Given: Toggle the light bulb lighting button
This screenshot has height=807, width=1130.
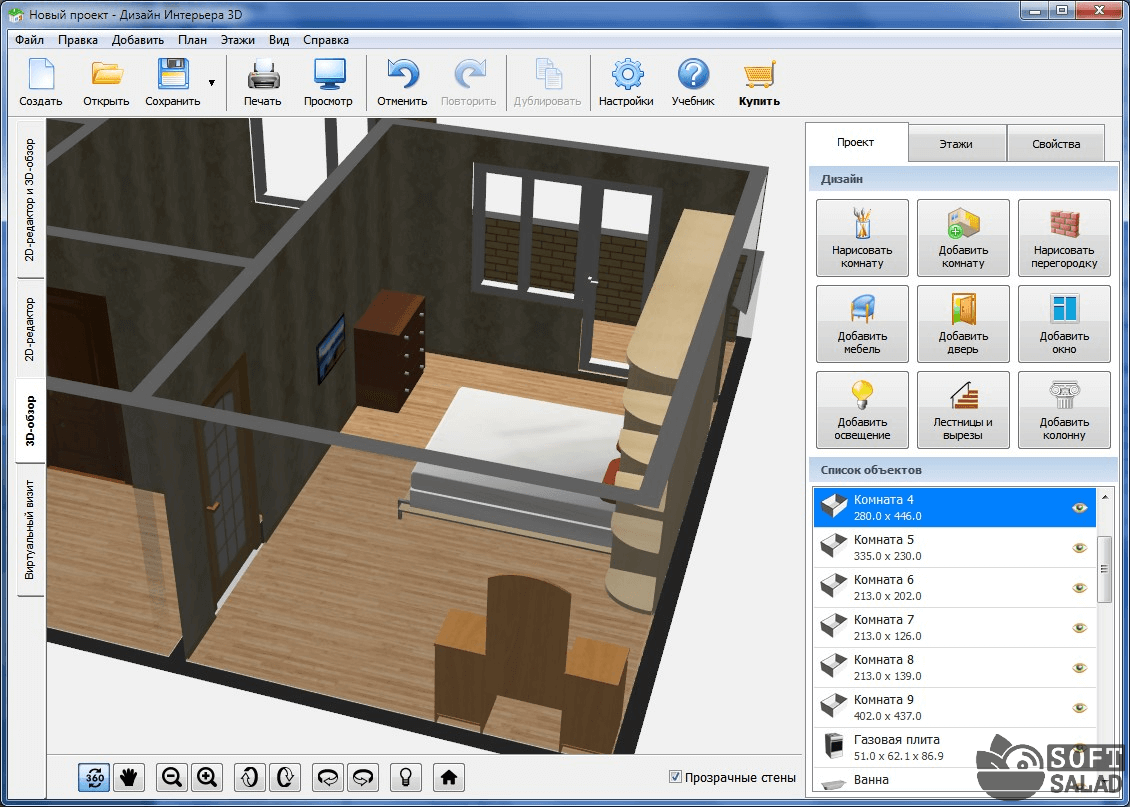Looking at the screenshot, I should point(405,776).
